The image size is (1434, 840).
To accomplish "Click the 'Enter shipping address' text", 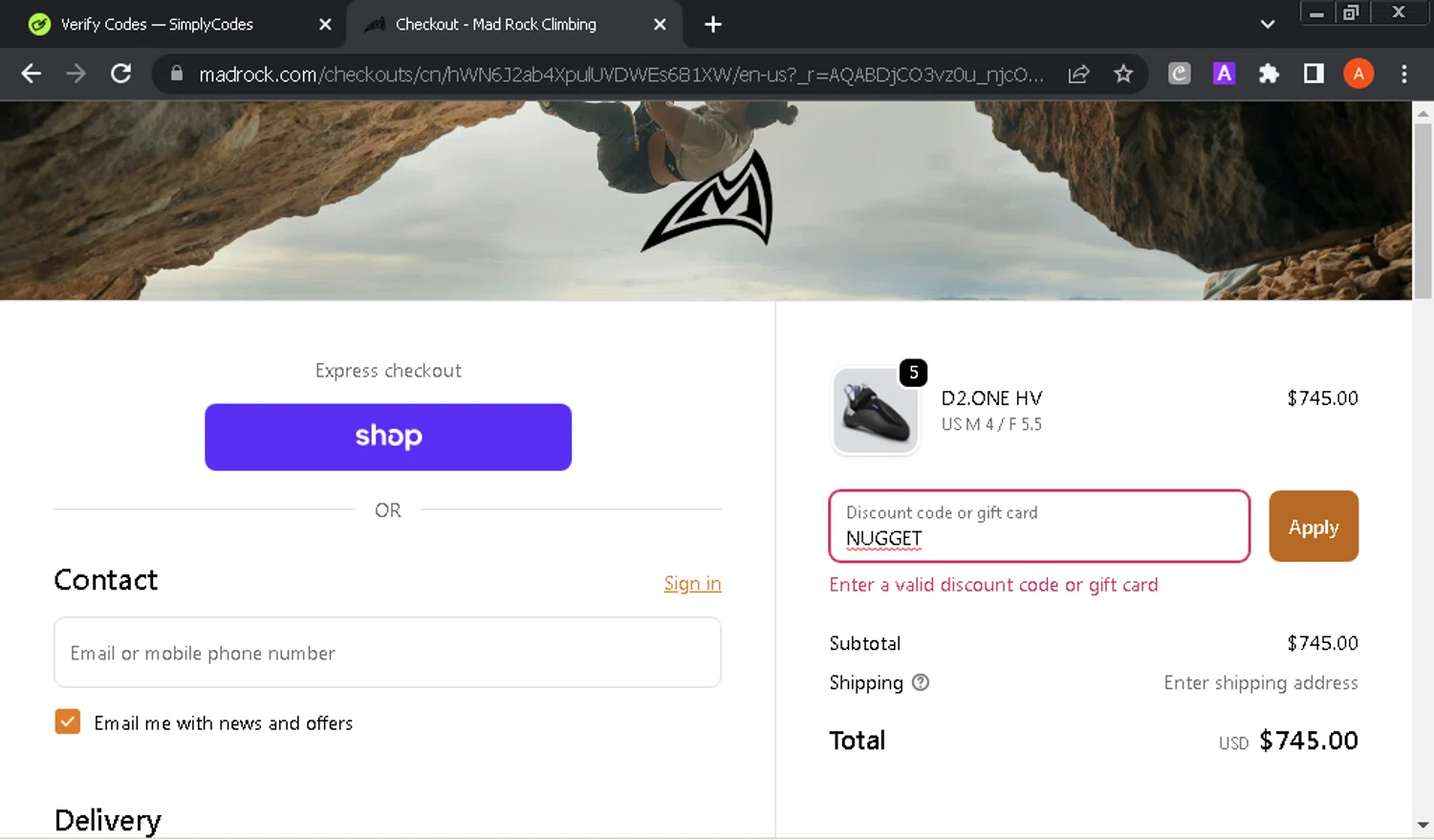I will [1261, 682].
